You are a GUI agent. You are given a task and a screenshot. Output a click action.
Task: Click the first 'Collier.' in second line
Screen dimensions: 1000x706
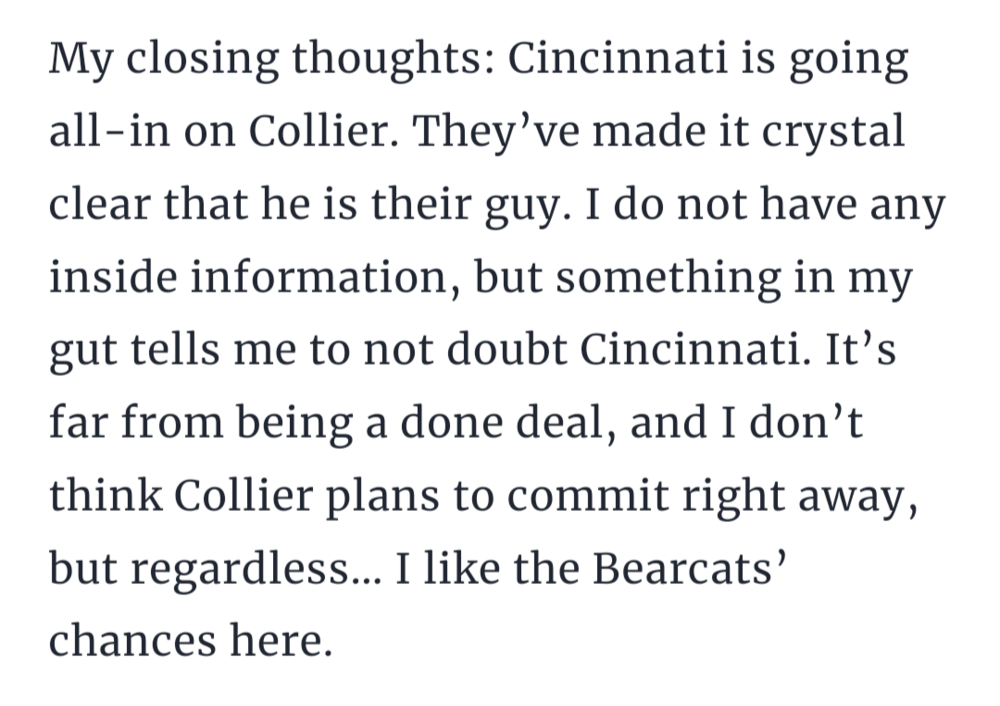(323, 131)
